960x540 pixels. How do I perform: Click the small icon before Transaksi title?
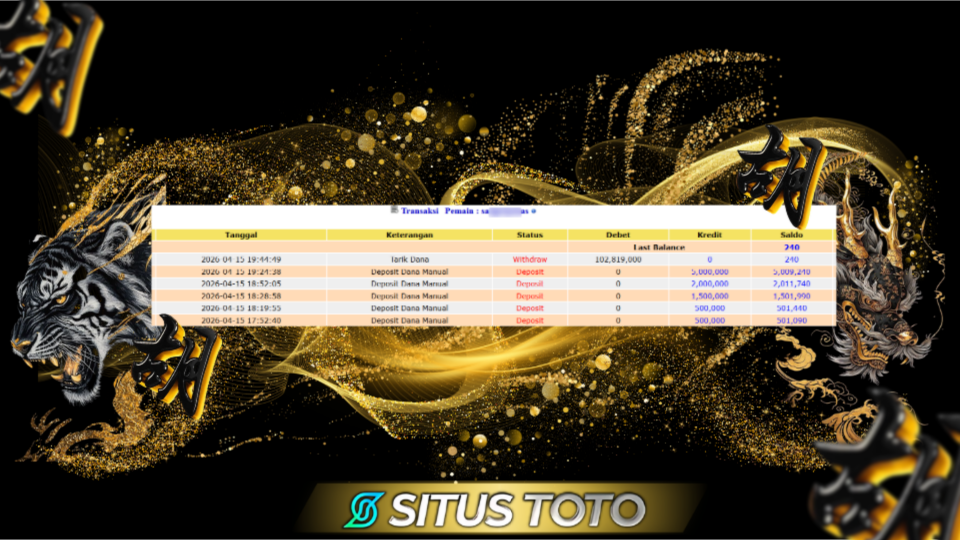(x=394, y=210)
